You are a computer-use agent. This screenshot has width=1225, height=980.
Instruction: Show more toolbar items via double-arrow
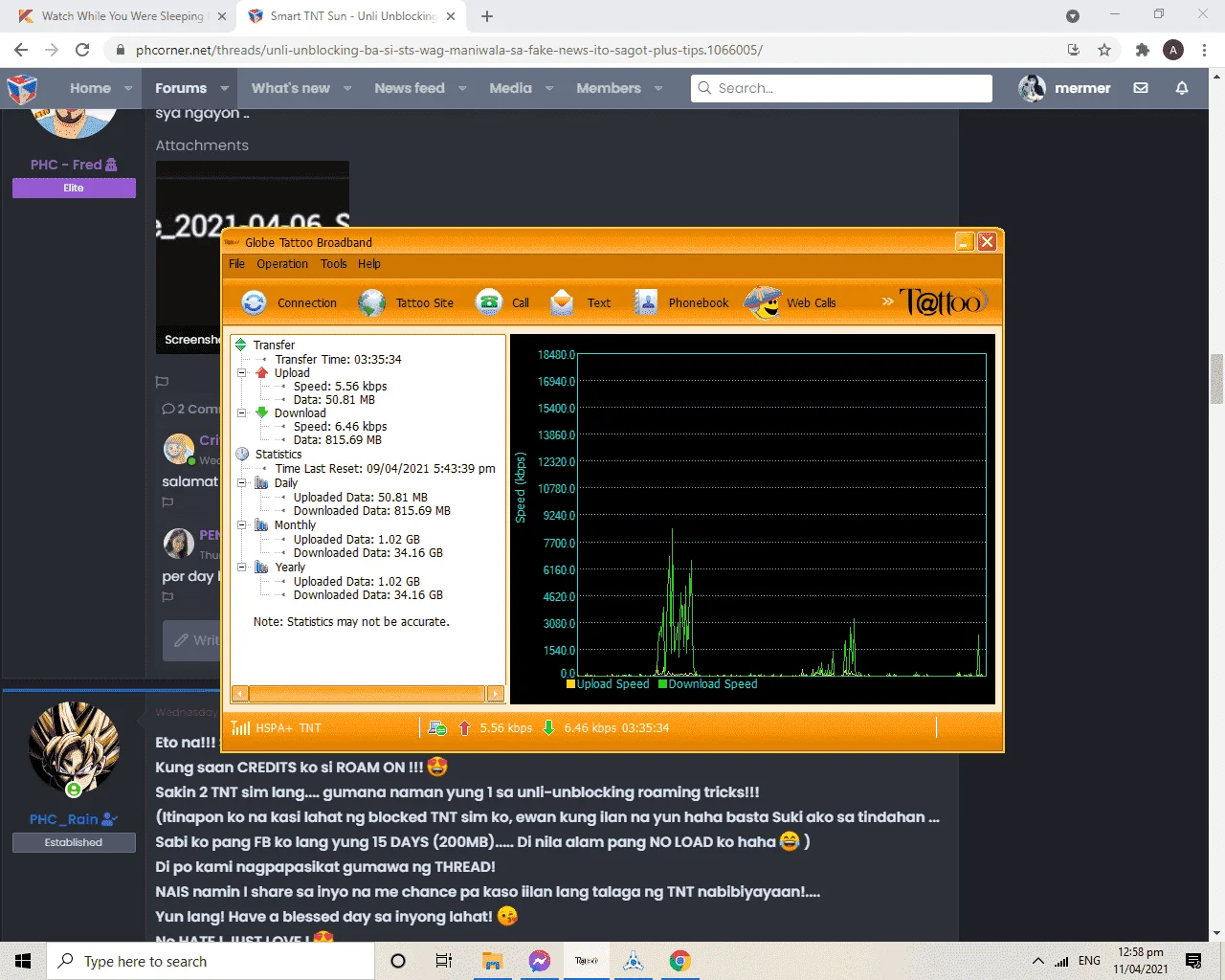point(887,301)
